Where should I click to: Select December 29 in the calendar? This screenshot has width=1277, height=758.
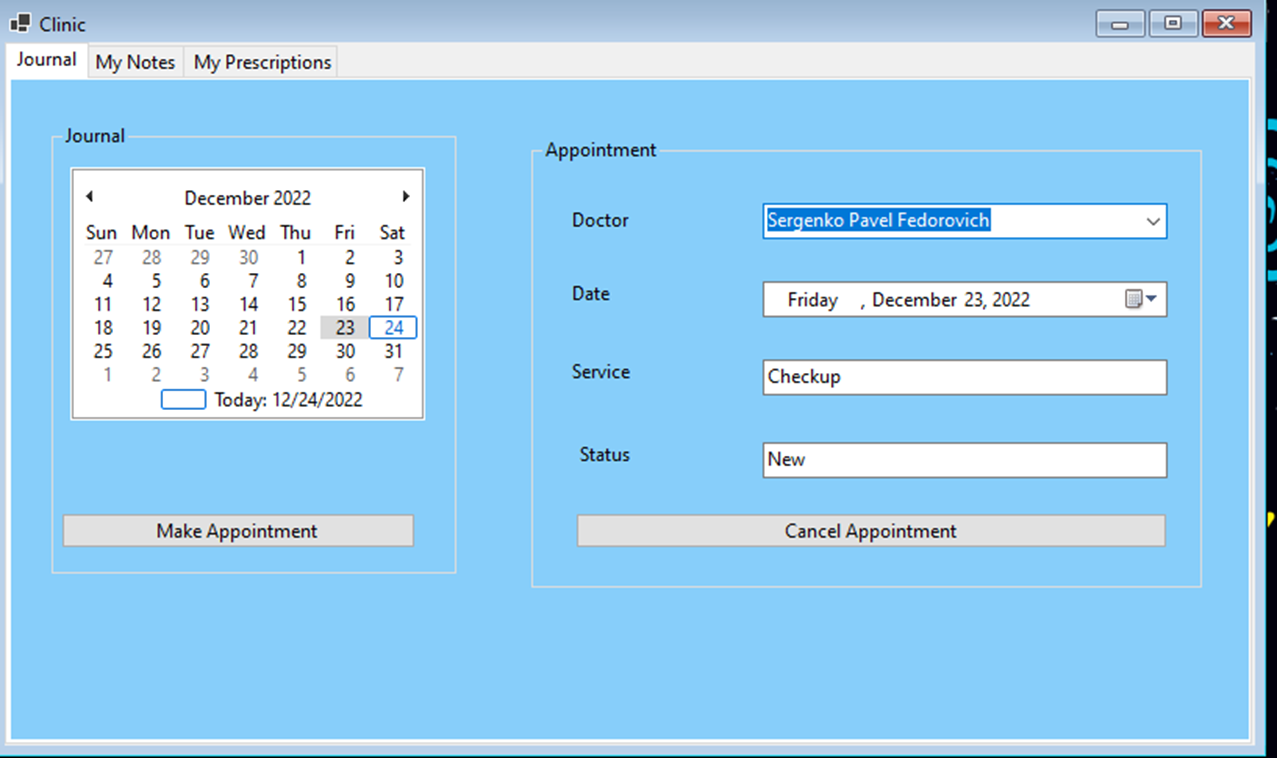coord(297,351)
